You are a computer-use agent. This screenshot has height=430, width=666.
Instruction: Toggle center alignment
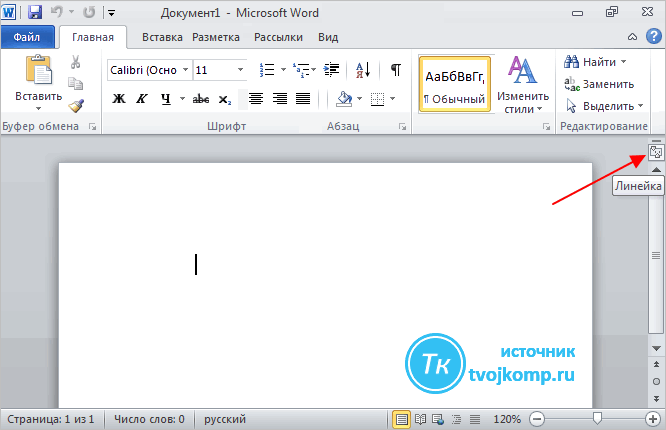click(x=256, y=99)
